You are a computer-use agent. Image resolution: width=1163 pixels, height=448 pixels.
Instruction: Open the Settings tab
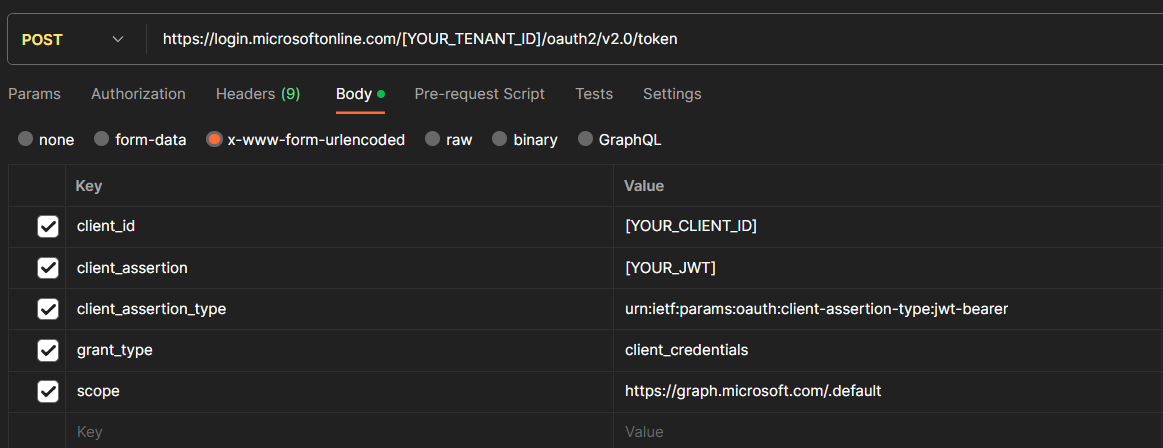(672, 94)
